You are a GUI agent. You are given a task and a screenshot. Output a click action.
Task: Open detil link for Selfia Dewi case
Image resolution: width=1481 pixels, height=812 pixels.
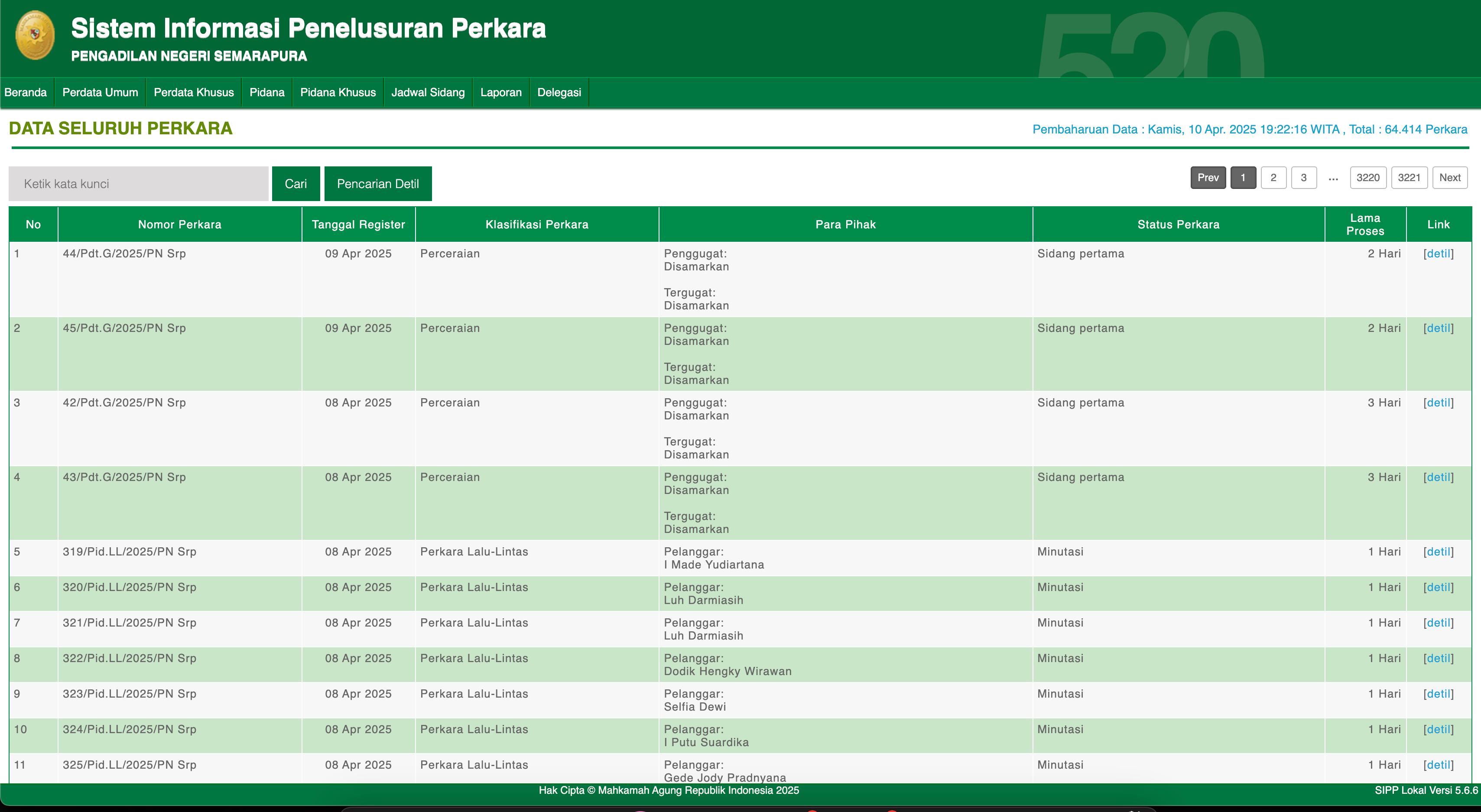pyautogui.click(x=1438, y=694)
